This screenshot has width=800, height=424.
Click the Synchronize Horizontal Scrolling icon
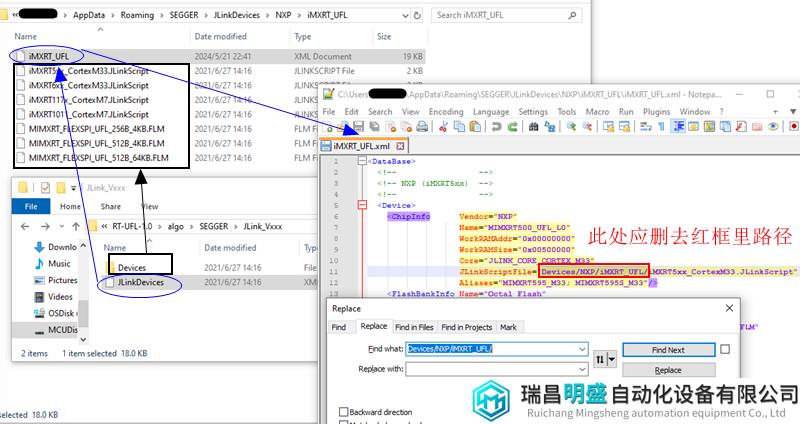625,126
